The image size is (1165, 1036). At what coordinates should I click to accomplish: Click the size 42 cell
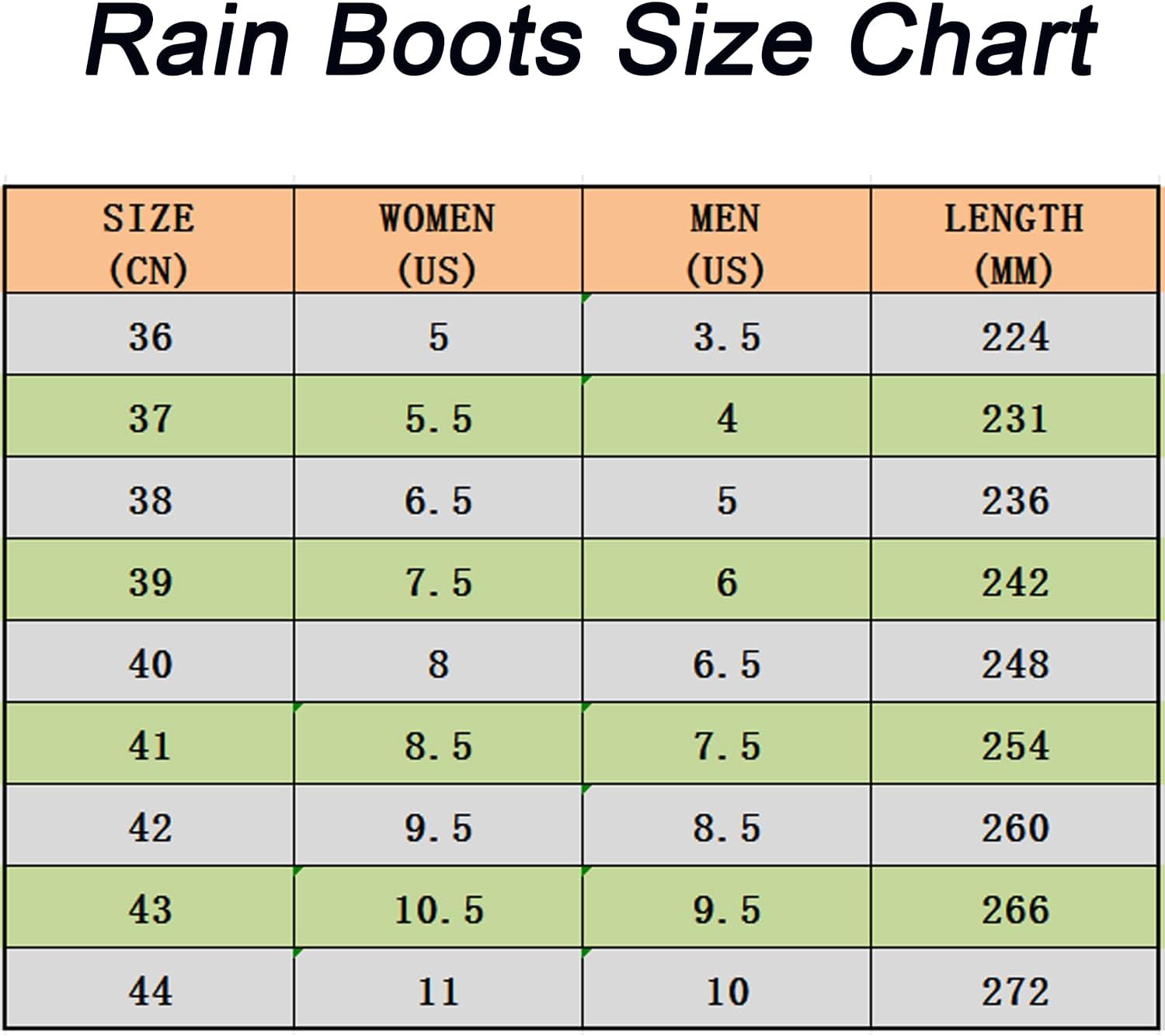(149, 826)
